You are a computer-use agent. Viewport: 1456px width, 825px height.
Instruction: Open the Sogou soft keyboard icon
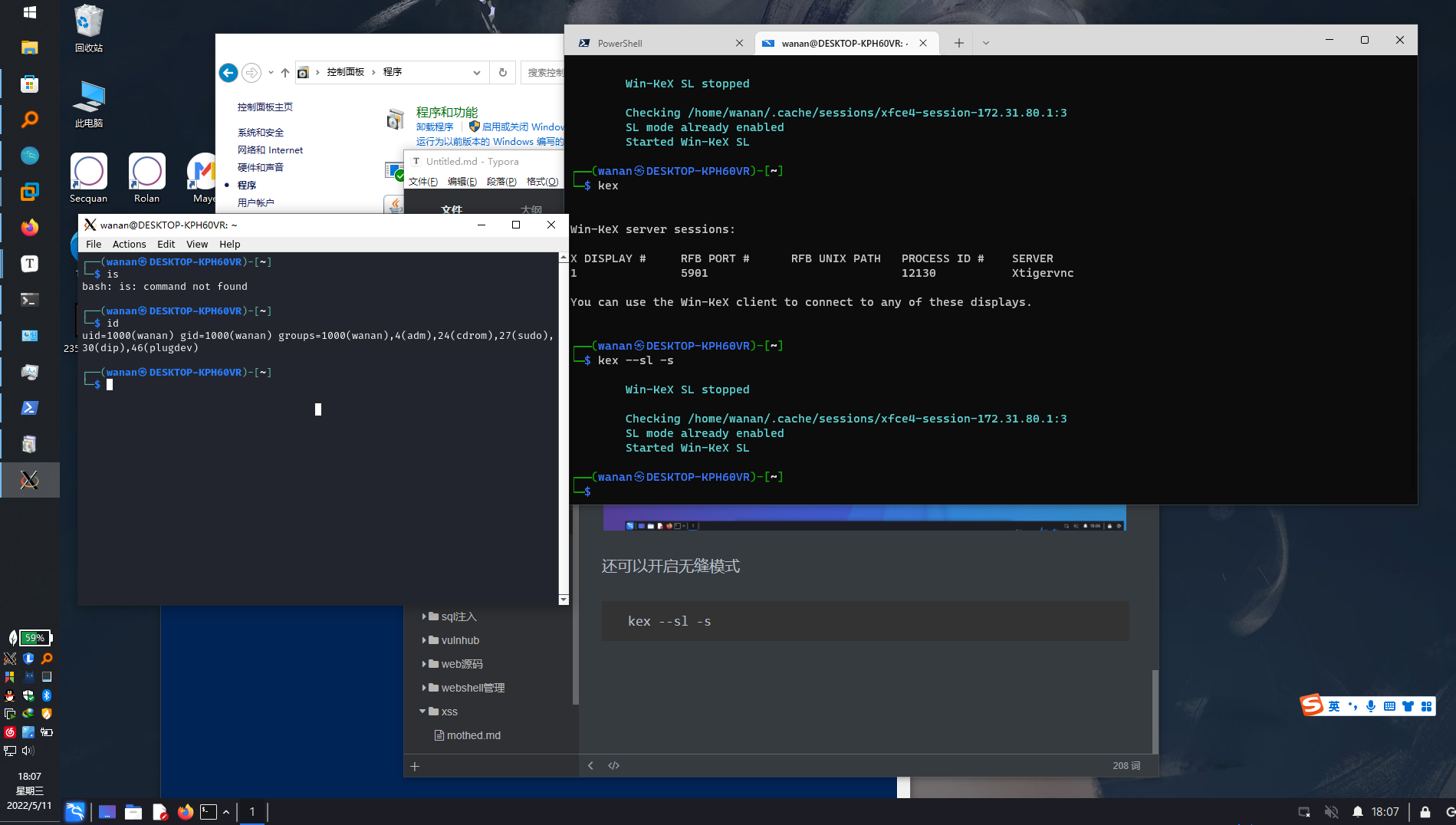coord(1389,706)
